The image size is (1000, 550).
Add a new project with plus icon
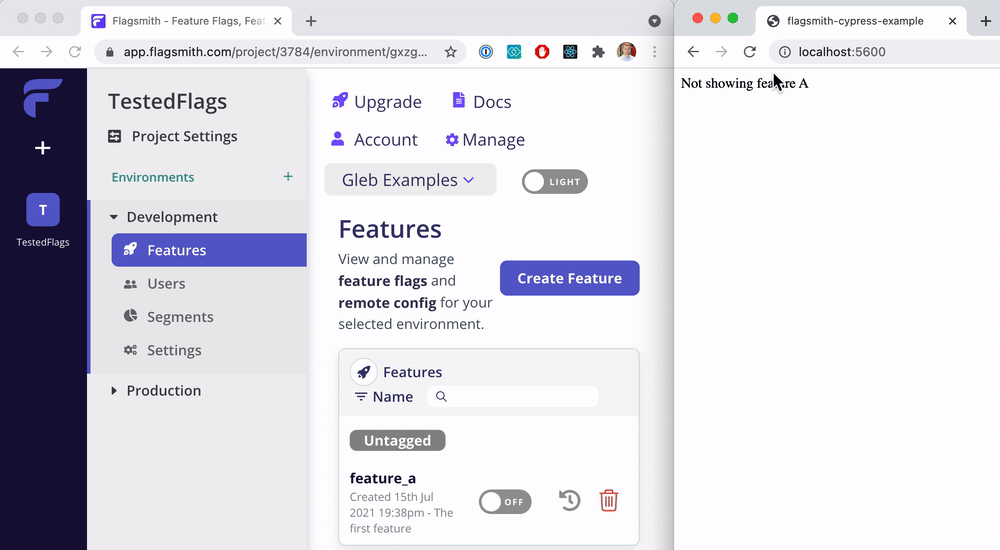(x=43, y=148)
